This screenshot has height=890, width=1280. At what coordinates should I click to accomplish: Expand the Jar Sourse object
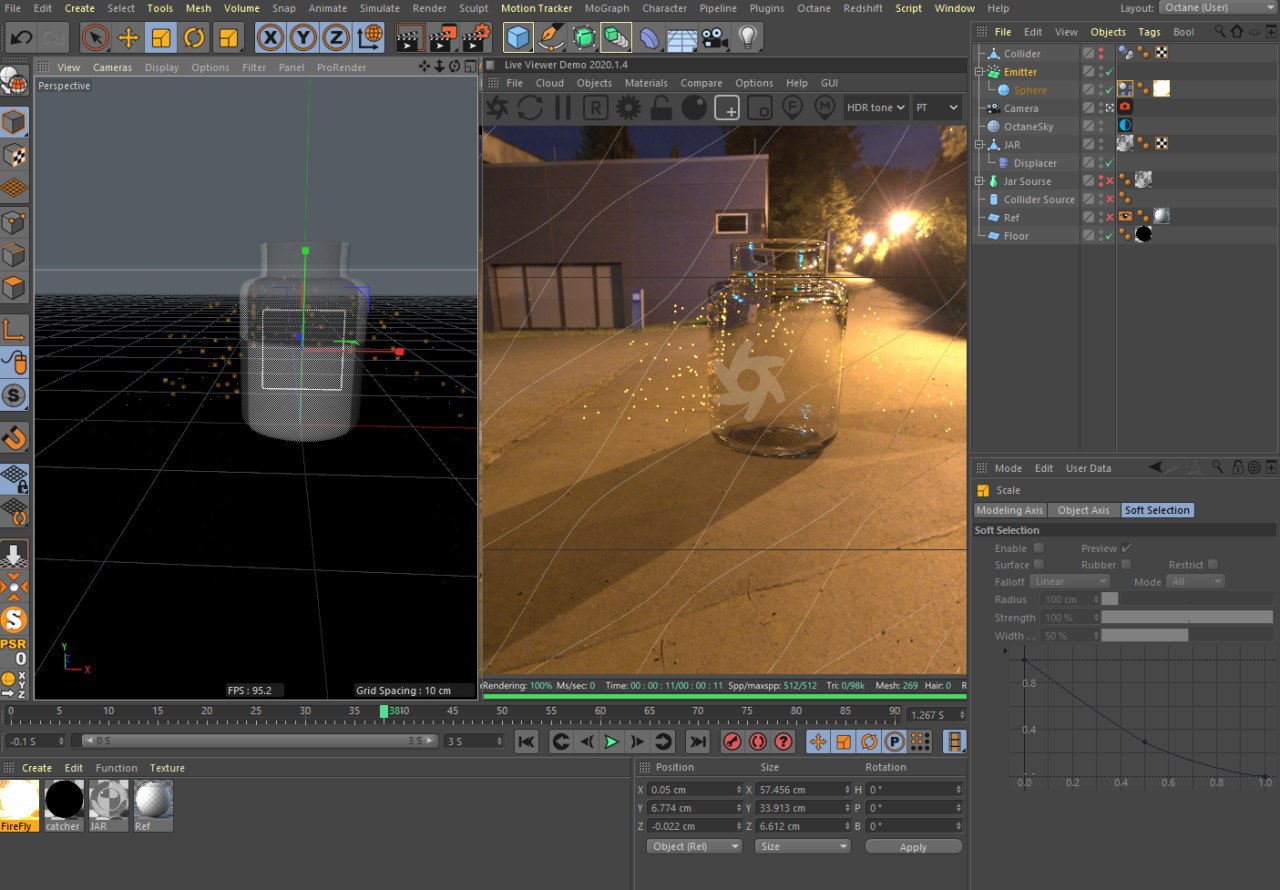pos(980,181)
